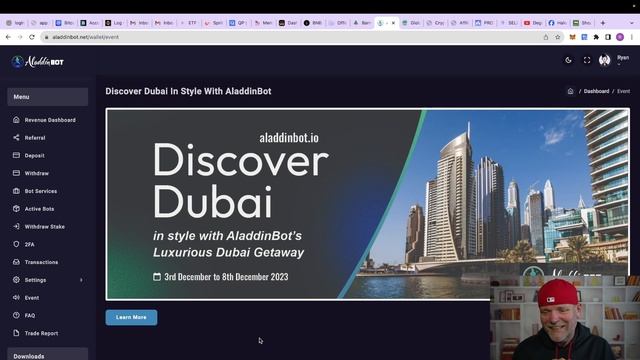Click the fullscreen expand icon

tap(587, 60)
